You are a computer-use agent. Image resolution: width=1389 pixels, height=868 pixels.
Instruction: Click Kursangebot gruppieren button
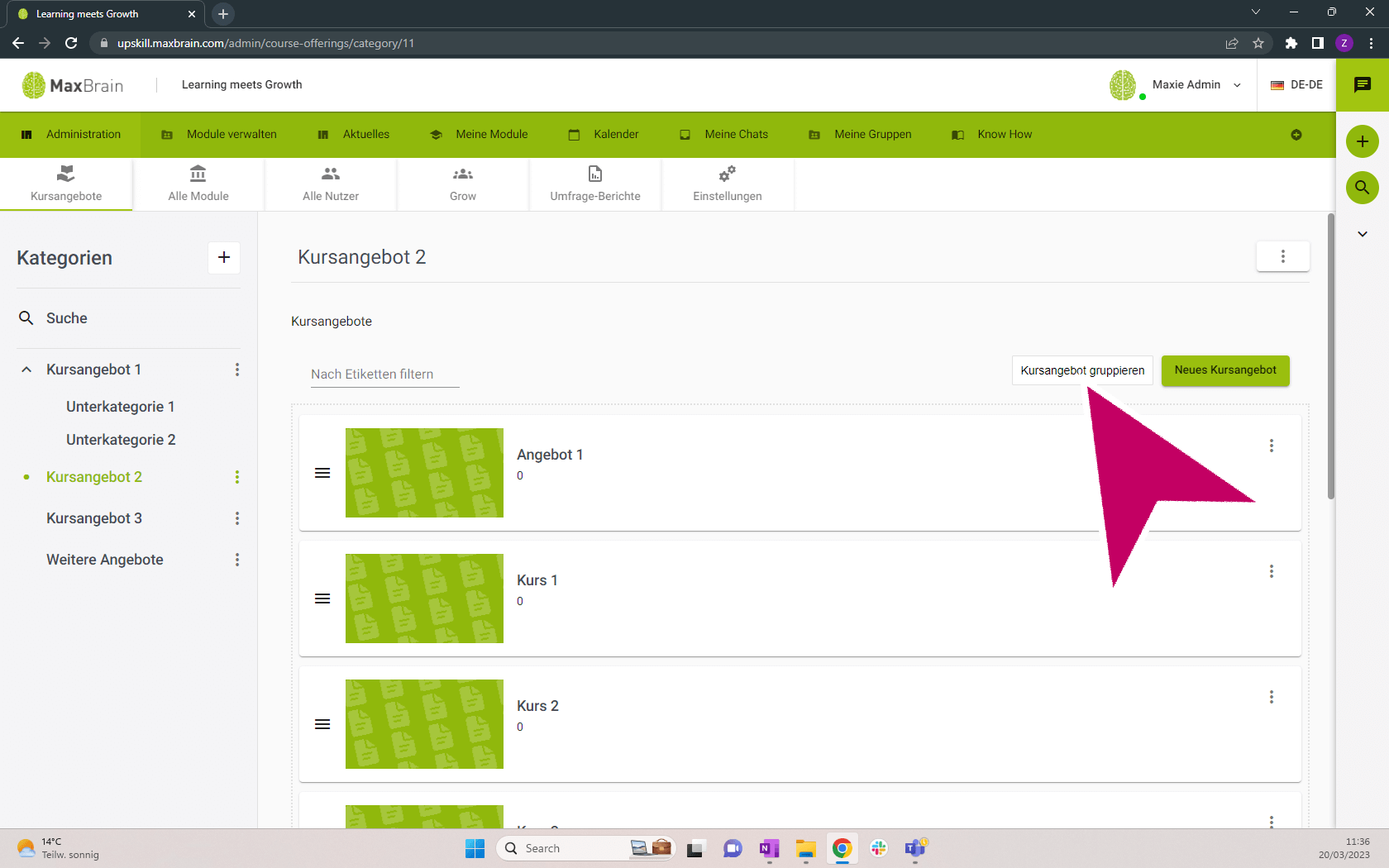[1082, 370]
